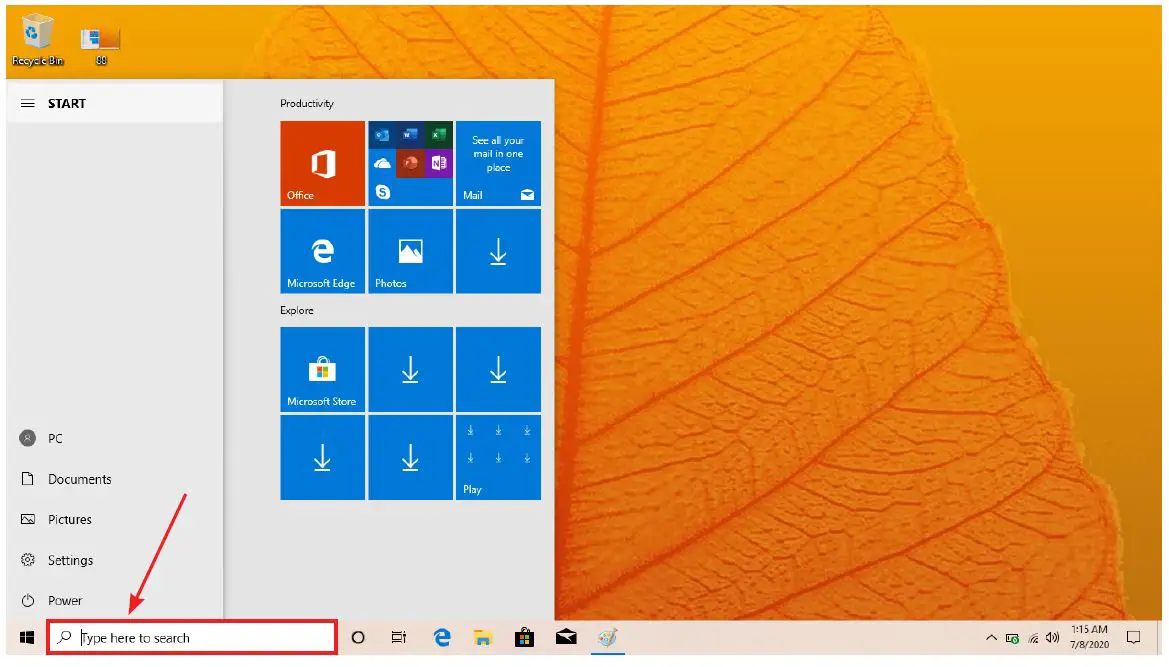Open the Play folder tile
The height and width of the screenshot is (667, 1169).
[498, 457]
